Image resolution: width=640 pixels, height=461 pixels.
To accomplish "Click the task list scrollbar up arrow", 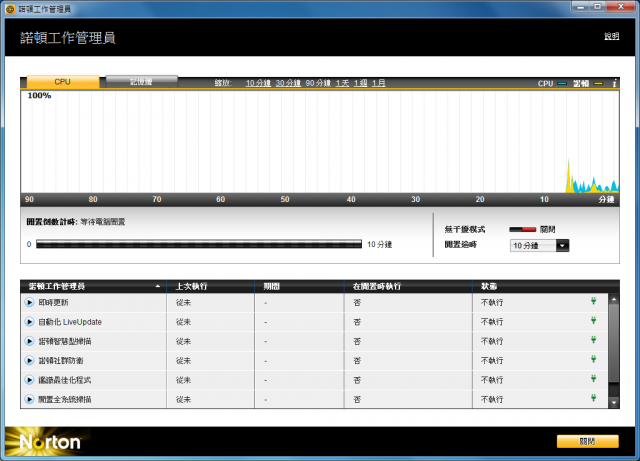I will point(614,299).
